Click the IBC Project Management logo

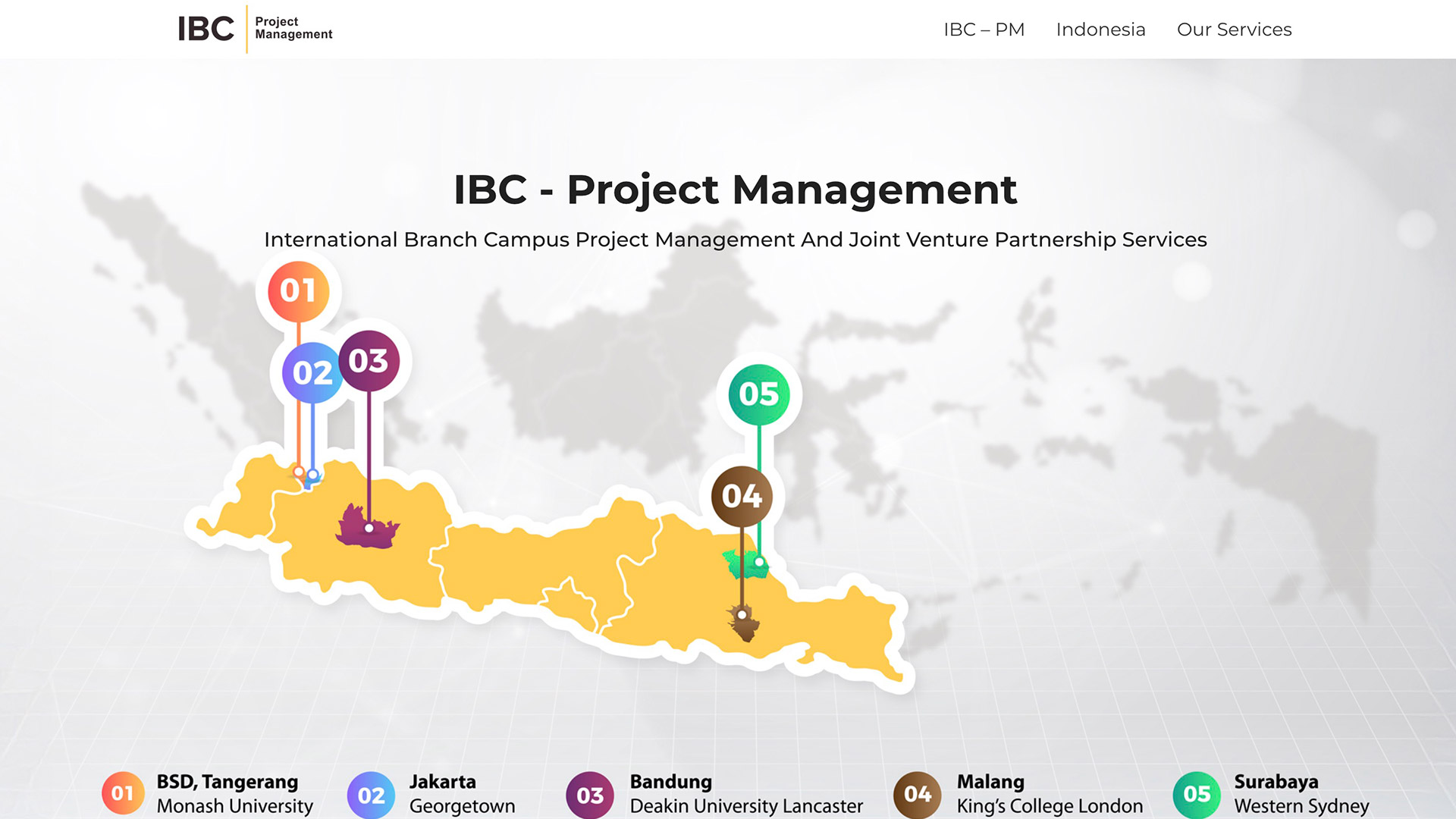click(255, 29)
